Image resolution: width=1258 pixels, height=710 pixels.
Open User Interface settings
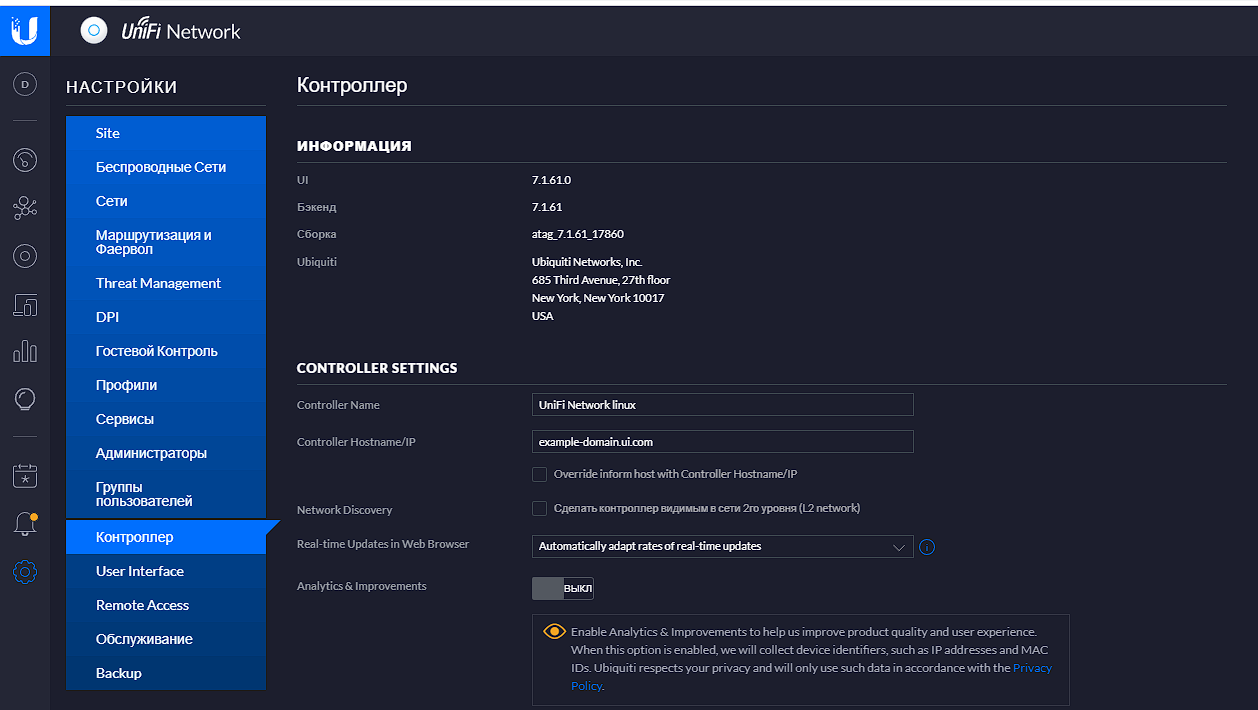tap(166, 571)
